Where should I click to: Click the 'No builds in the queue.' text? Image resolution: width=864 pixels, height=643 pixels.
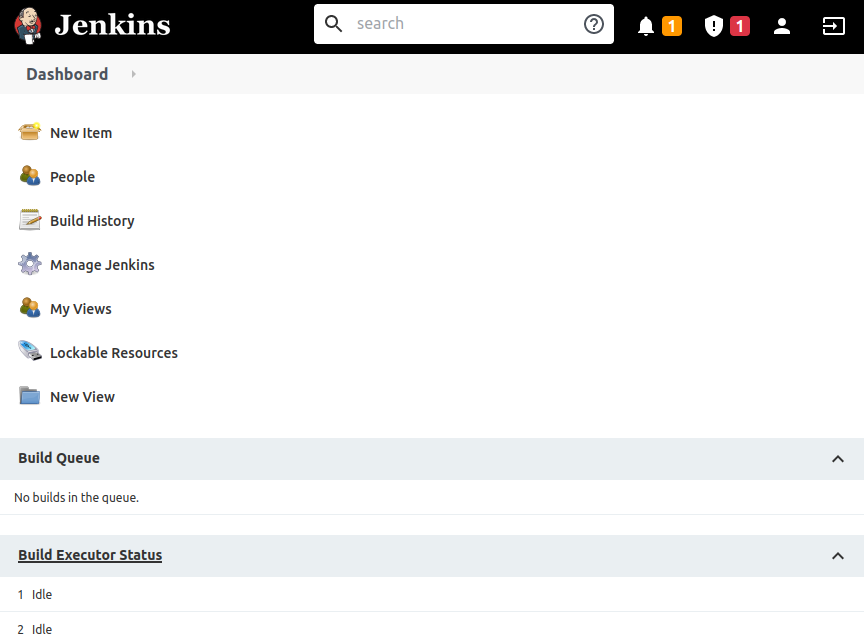coord(76,498)
